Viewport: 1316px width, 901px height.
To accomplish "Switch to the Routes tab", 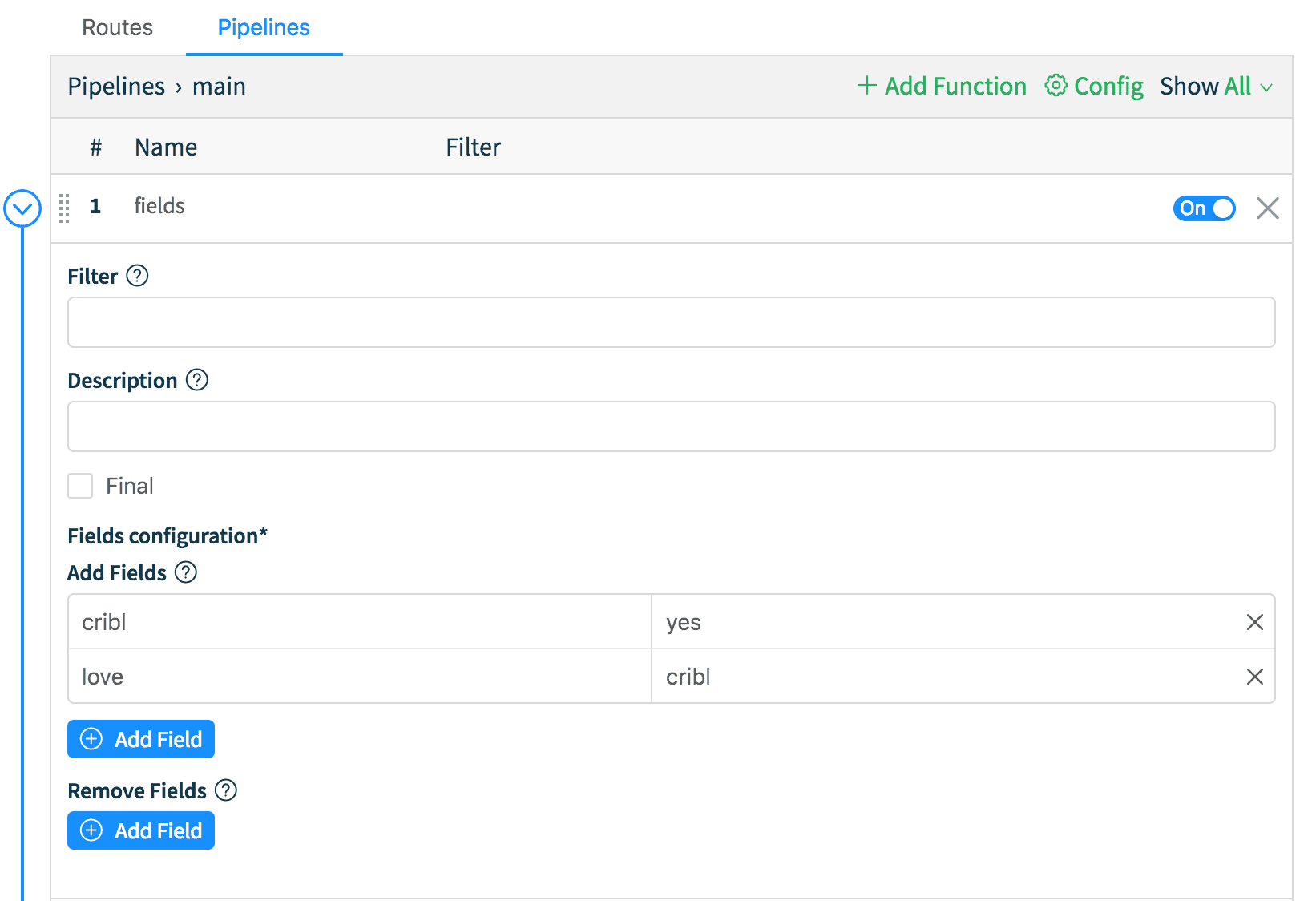I will pyautogui.click(x=117, y=27).
